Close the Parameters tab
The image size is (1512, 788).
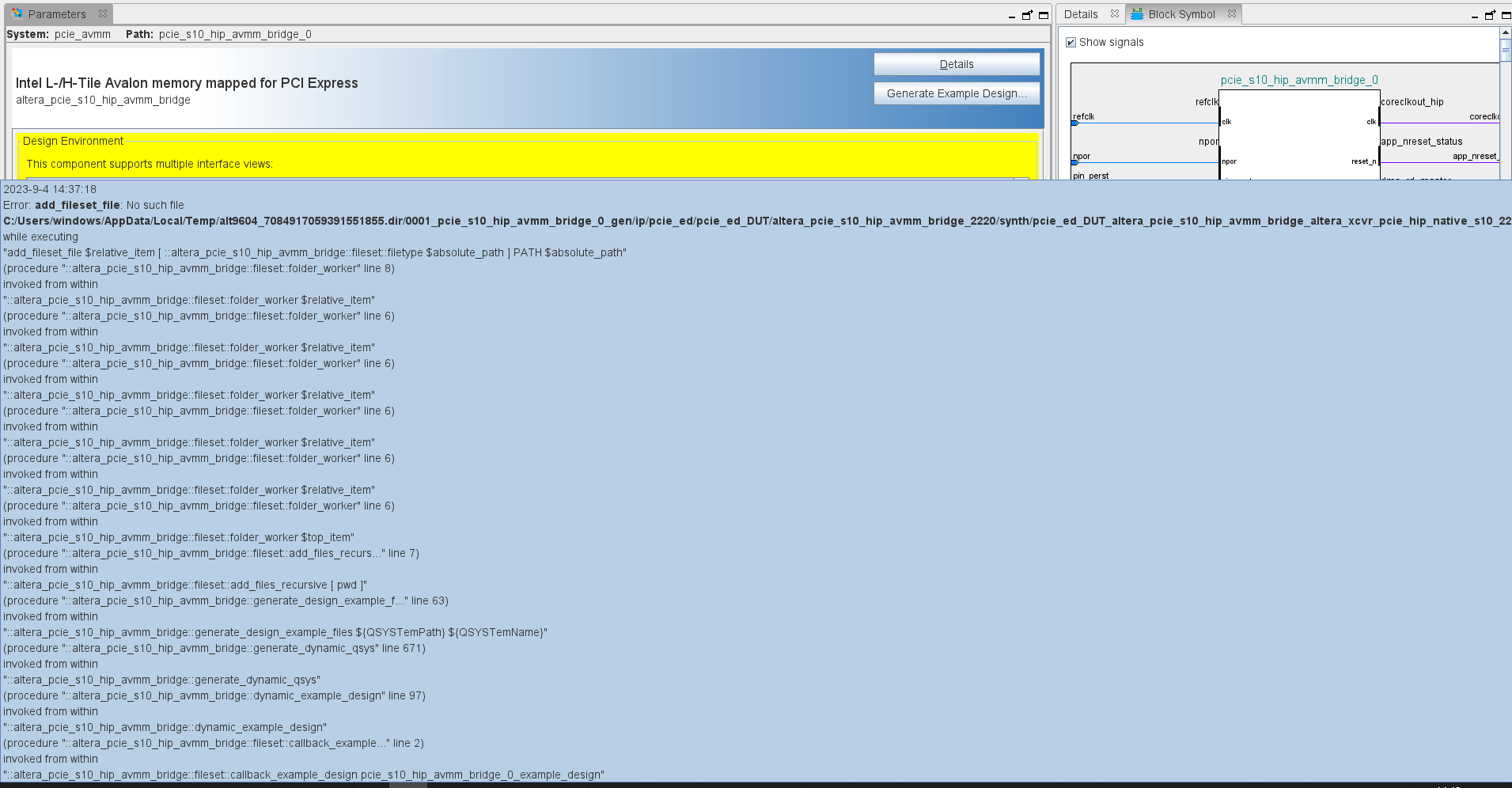pos(103,14)
